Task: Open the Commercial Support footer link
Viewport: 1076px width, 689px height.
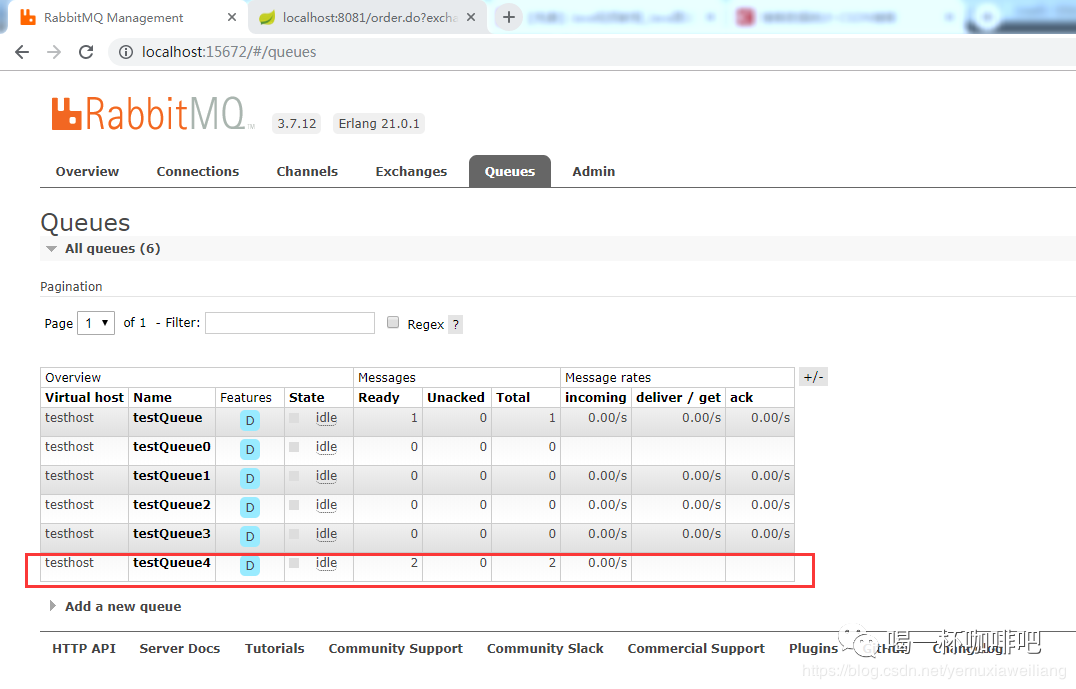Action: click(x=696, y=649)
